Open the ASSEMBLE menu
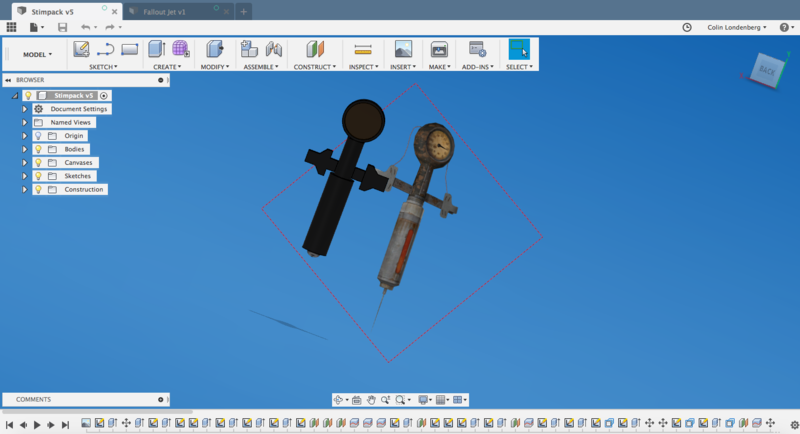This screenshot has width=800, height=434. 261,67
